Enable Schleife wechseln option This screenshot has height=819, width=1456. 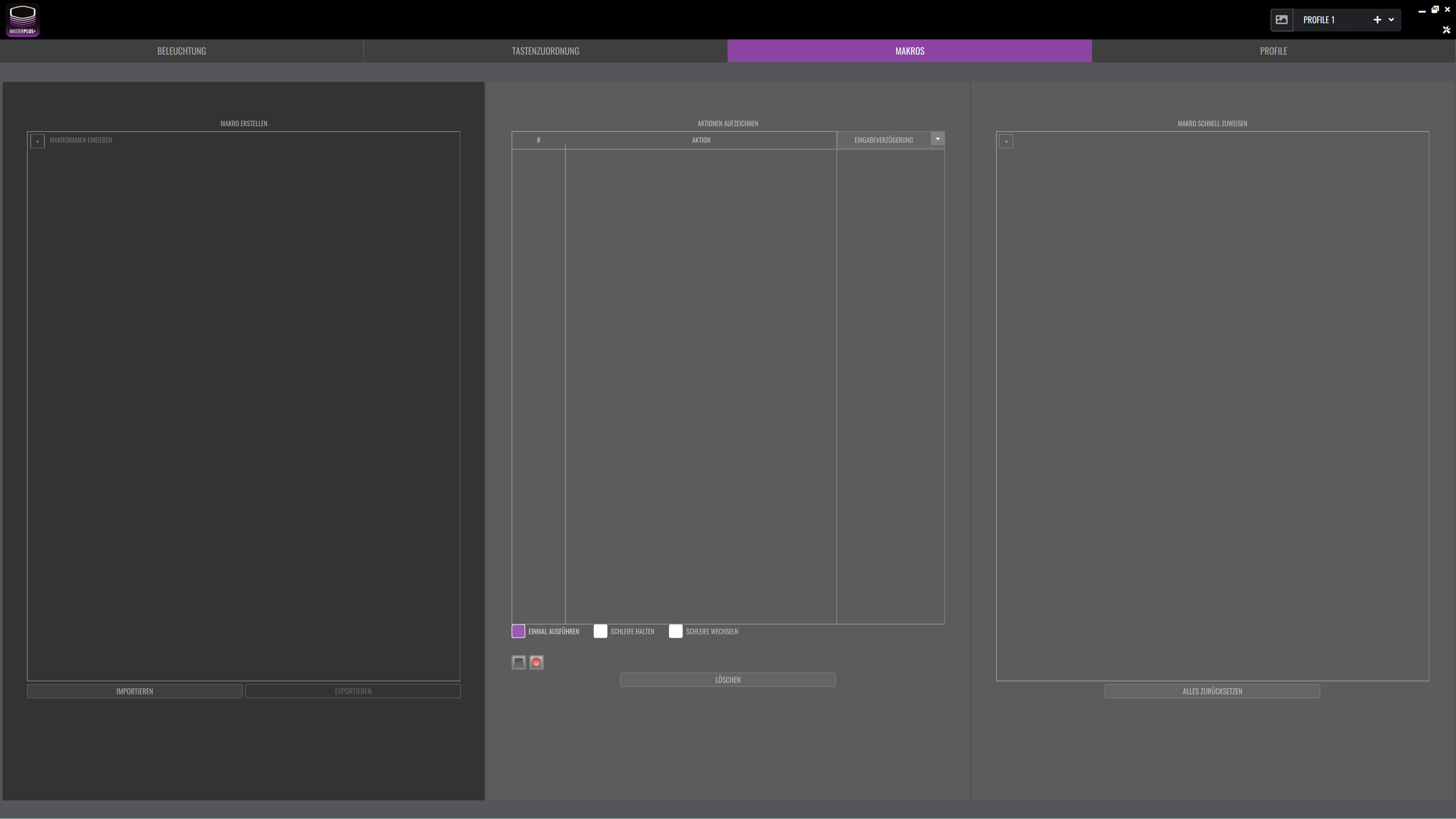click(675, 631)
